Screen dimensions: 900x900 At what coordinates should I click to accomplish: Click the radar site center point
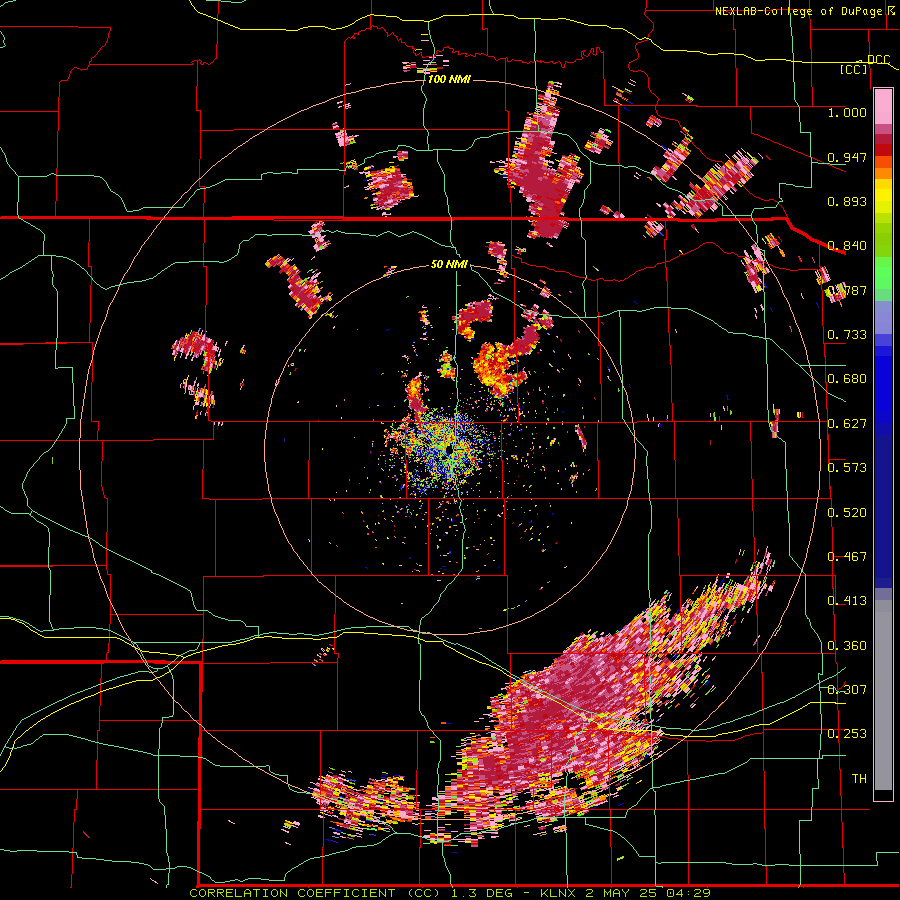tap(448, 449)
